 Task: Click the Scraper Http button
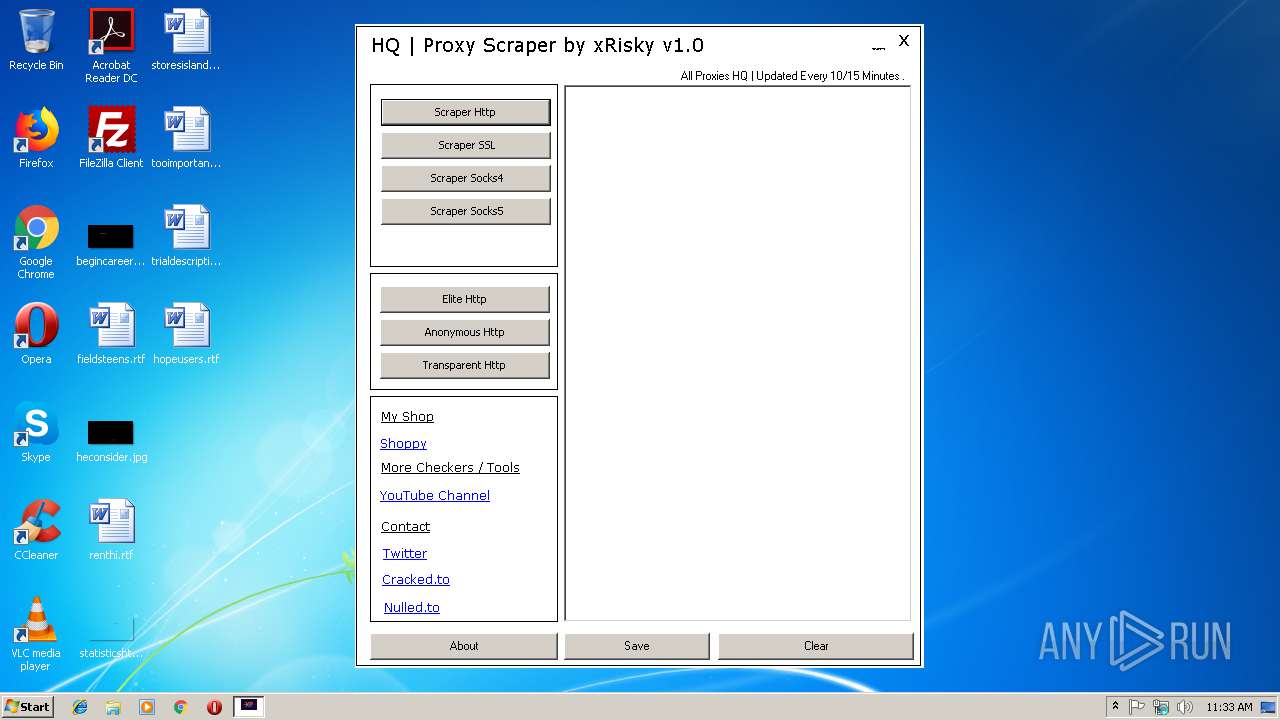coord(465,112)
